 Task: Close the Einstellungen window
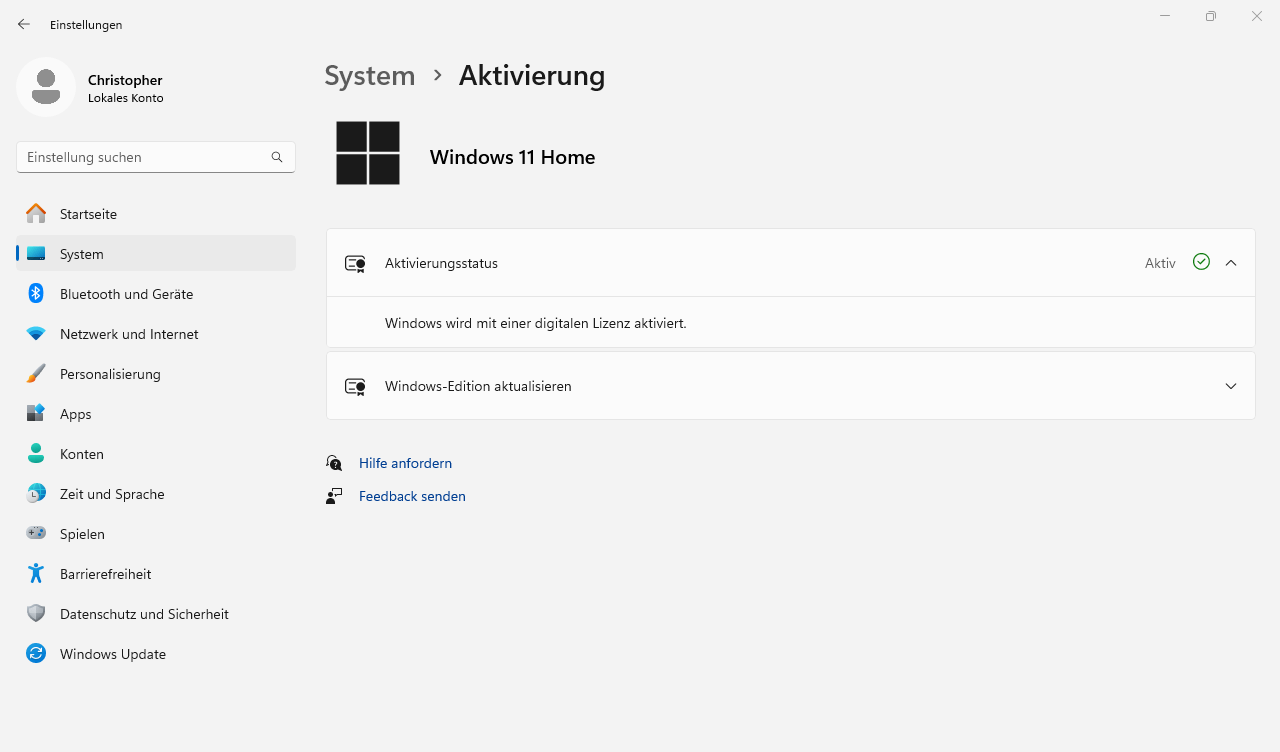tap(1257, 16)
